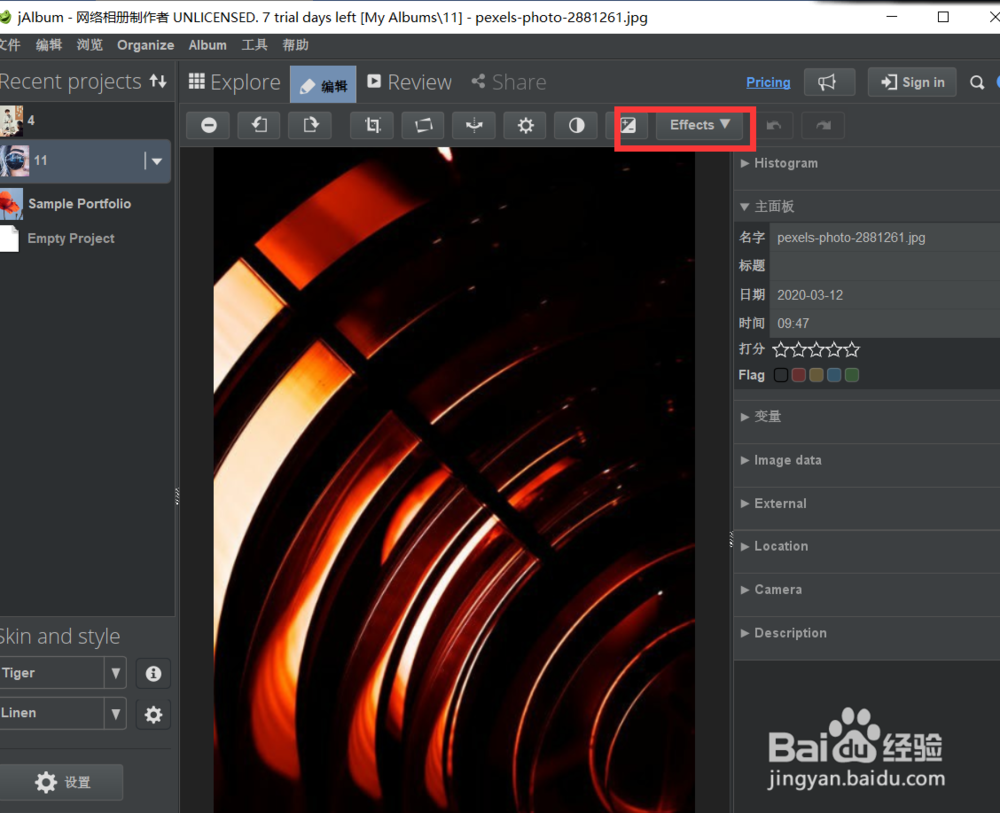Open the Organize menu

[145, 45]
